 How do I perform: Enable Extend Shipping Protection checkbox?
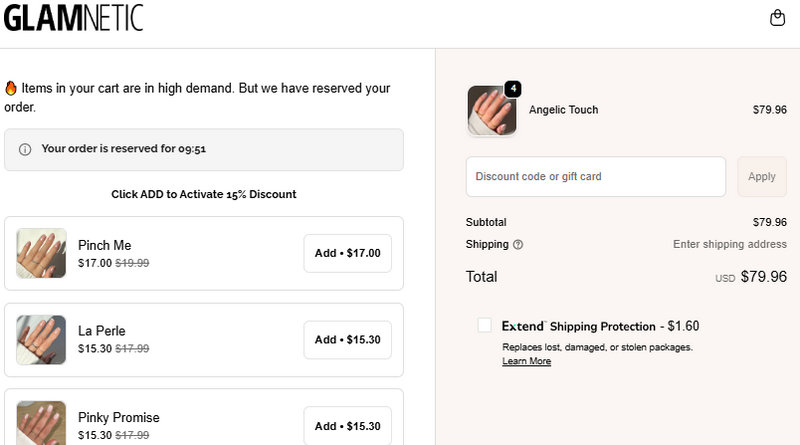click(485, 325)
